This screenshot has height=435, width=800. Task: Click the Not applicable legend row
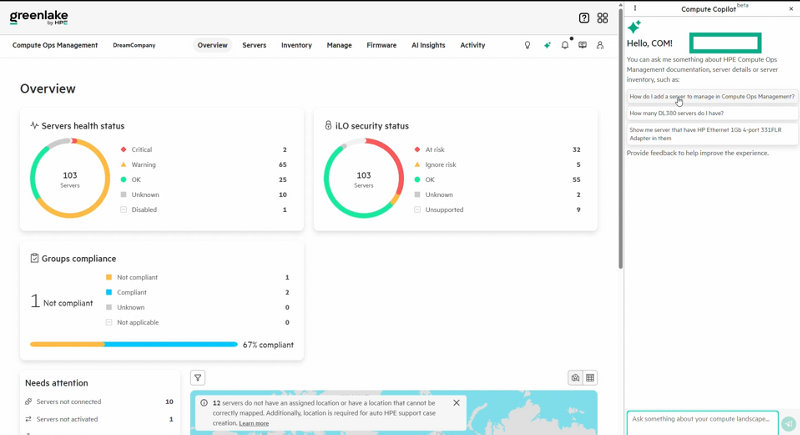click(x=197, y=322)
